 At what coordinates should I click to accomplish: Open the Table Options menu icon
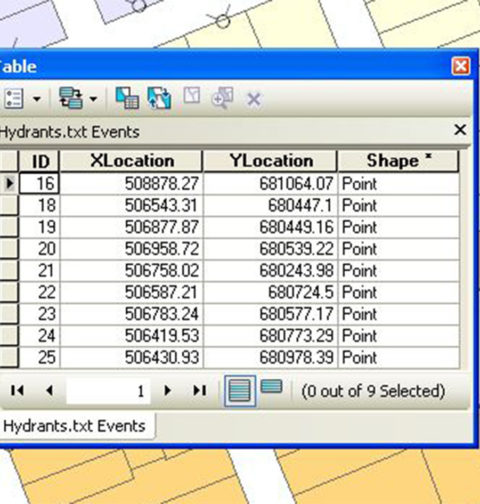[14, 99]
